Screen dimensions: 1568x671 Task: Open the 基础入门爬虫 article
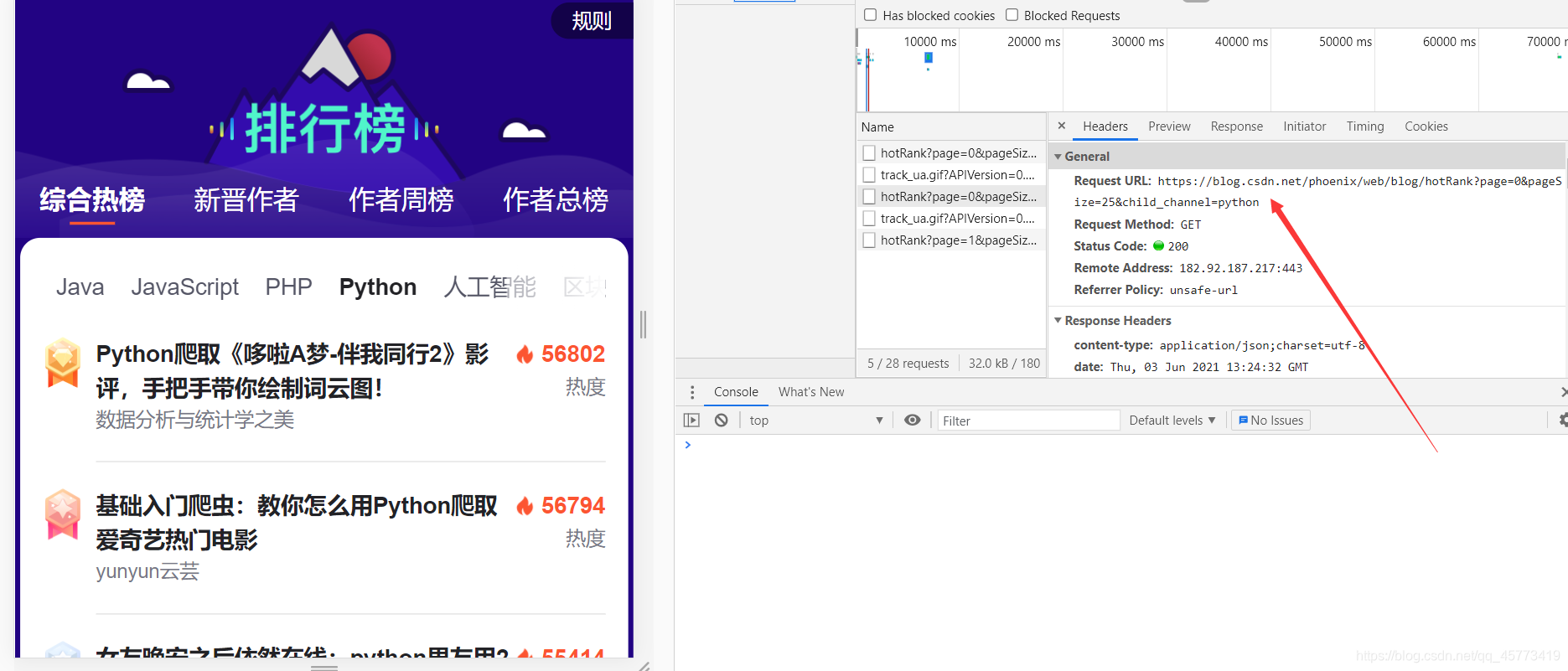click(x=297, y=523)
